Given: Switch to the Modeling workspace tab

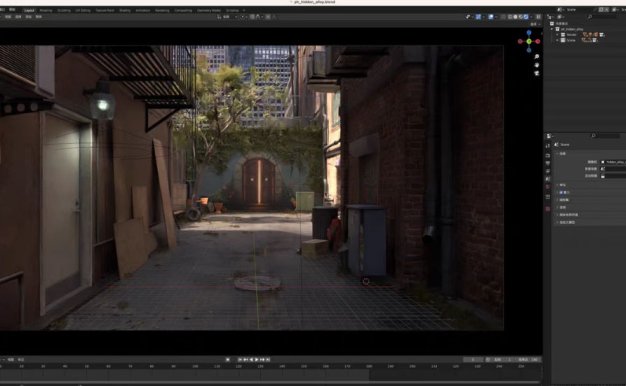Looking at the screenshot, I should point(46,10).
